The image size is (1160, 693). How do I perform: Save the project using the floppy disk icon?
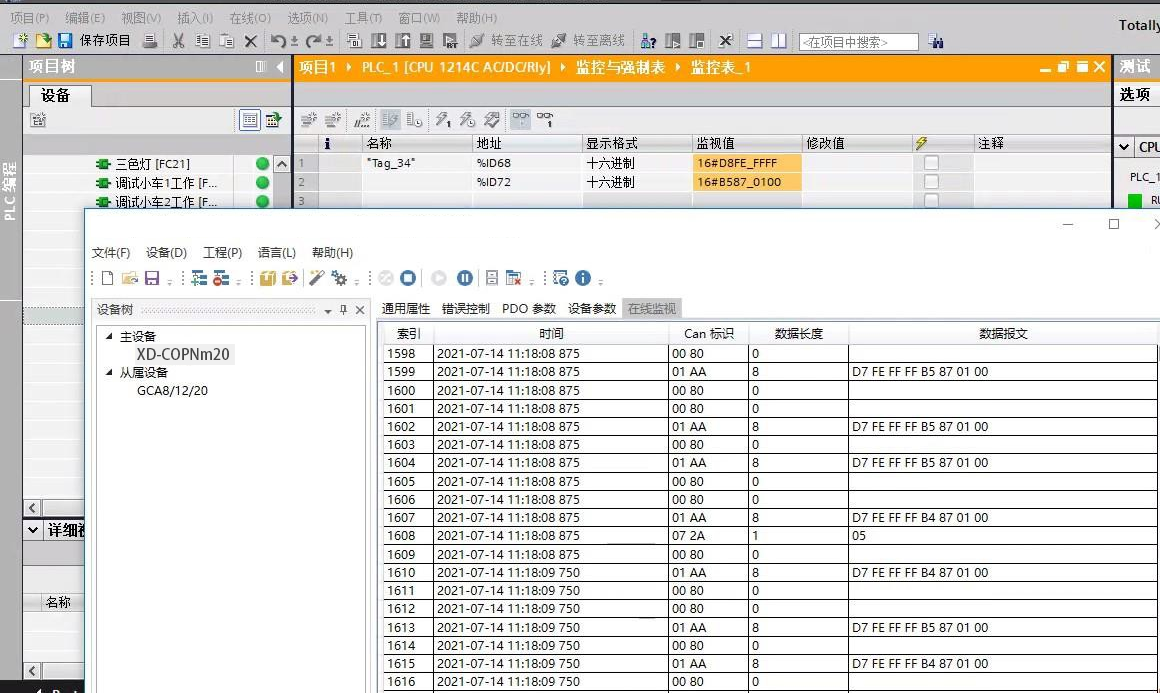coord(65,41)
